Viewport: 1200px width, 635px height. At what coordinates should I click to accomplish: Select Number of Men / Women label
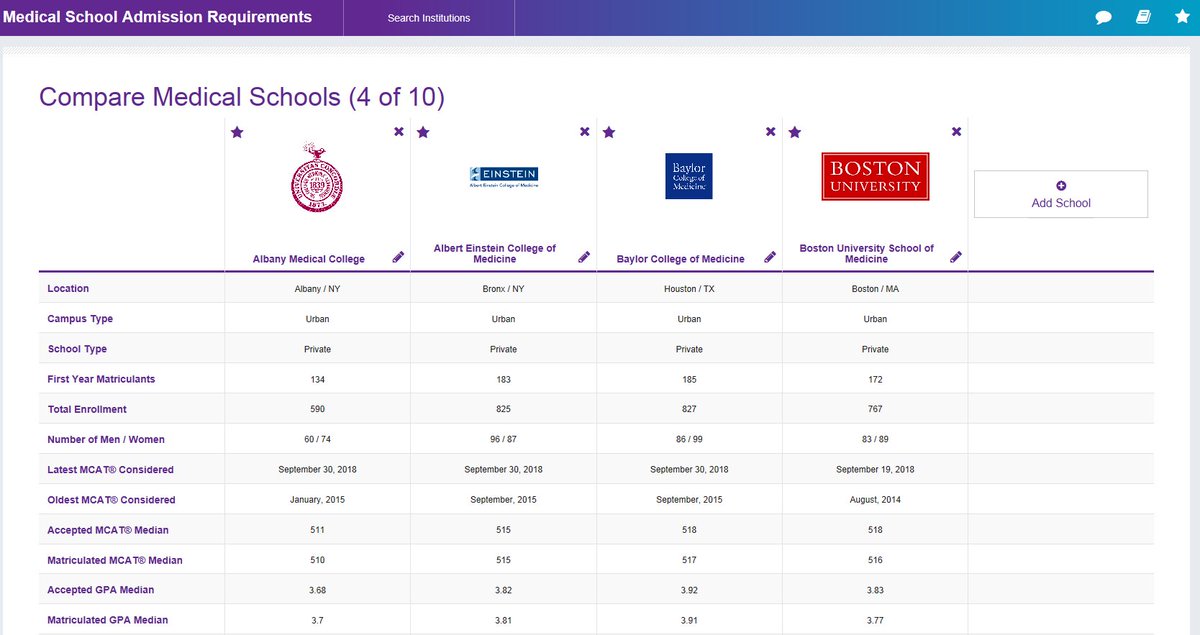click(106, 439)
